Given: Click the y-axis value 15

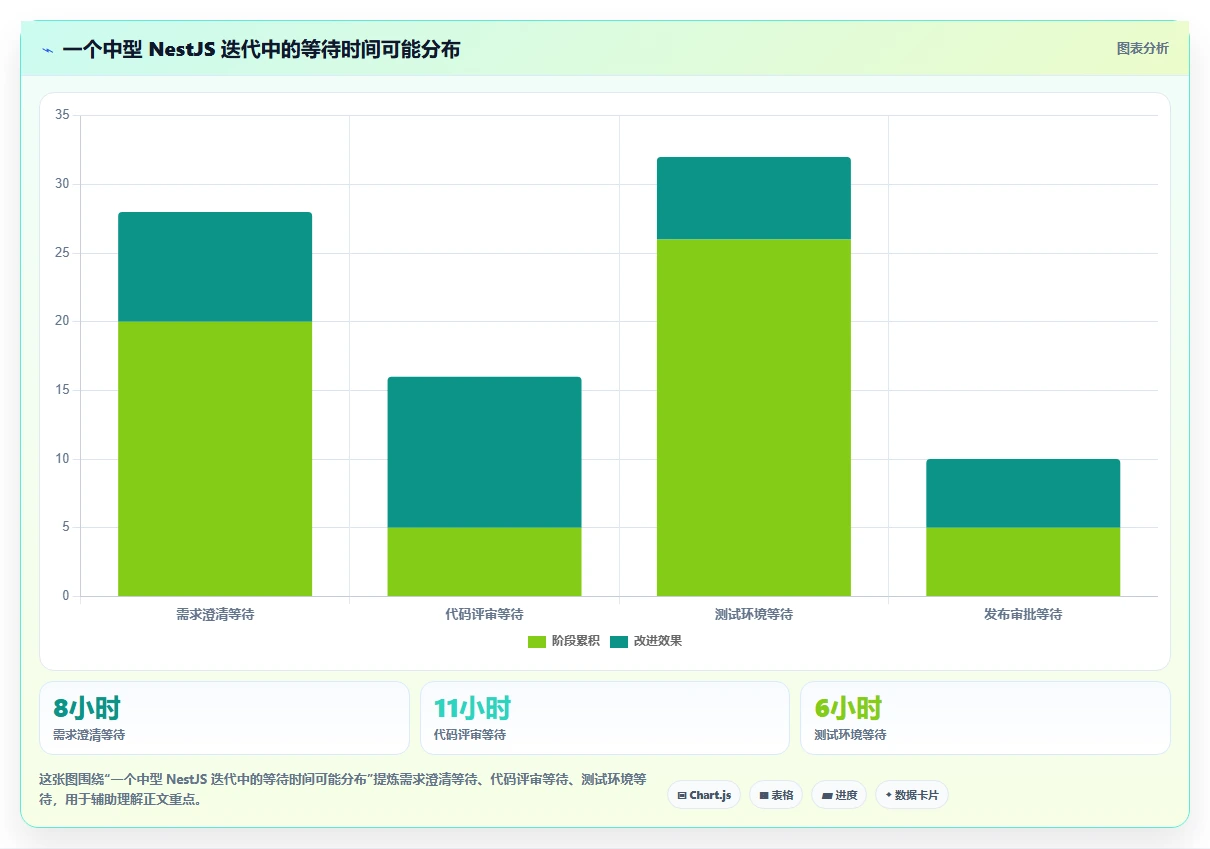Looking at the screenshot, I should point(62,390).
